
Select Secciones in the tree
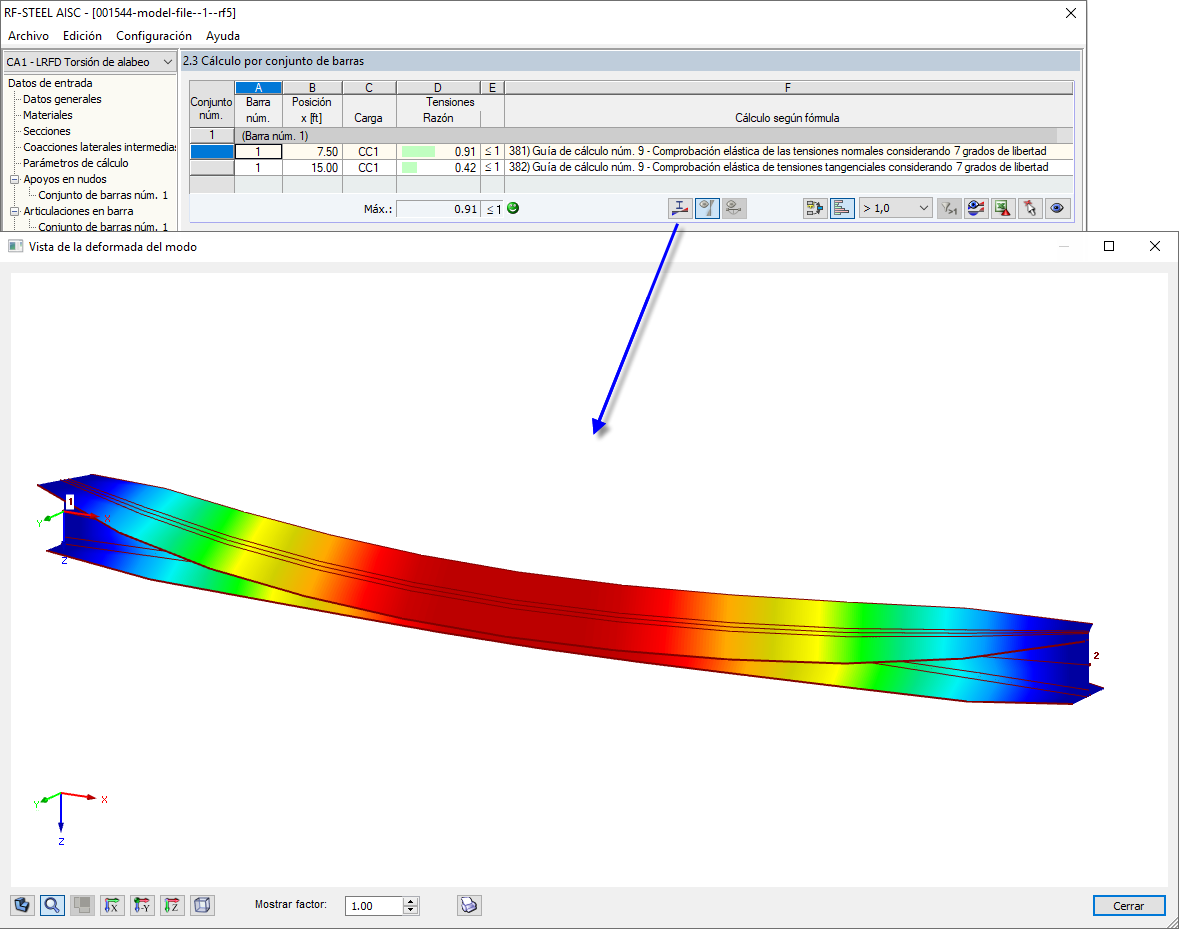point(47,131)
